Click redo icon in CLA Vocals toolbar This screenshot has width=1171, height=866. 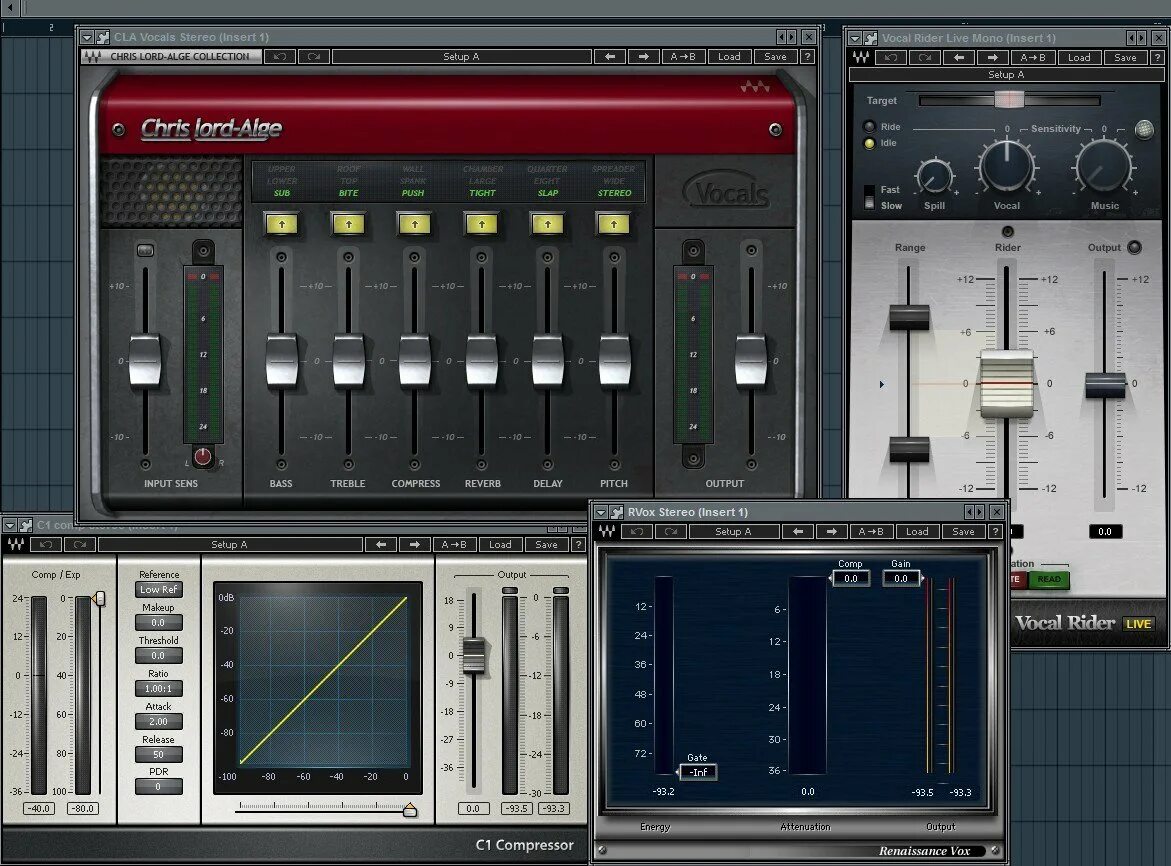click(x=314, y=57)
